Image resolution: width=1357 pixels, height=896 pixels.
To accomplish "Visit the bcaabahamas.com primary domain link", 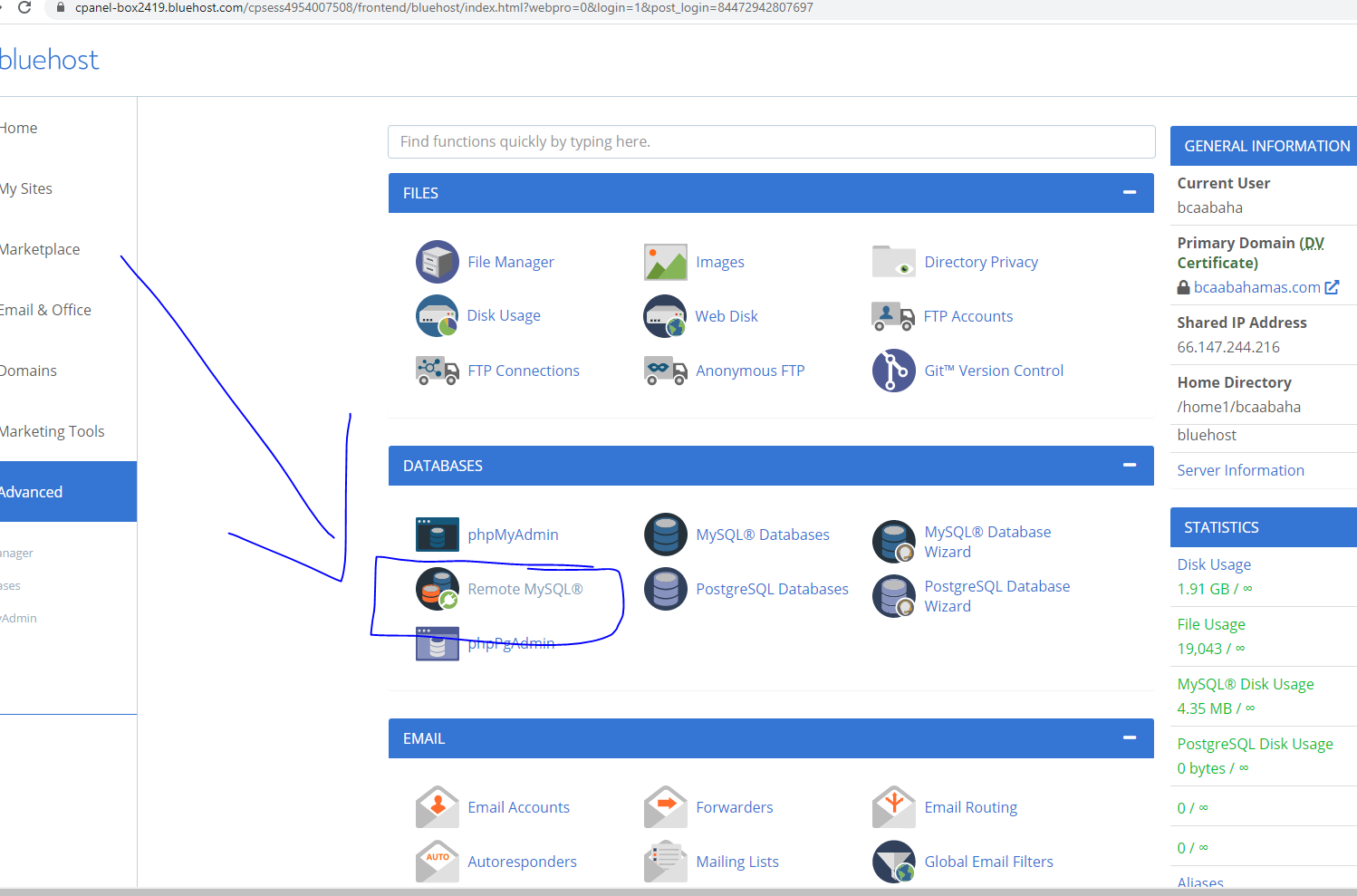I will pos(1256,287).
